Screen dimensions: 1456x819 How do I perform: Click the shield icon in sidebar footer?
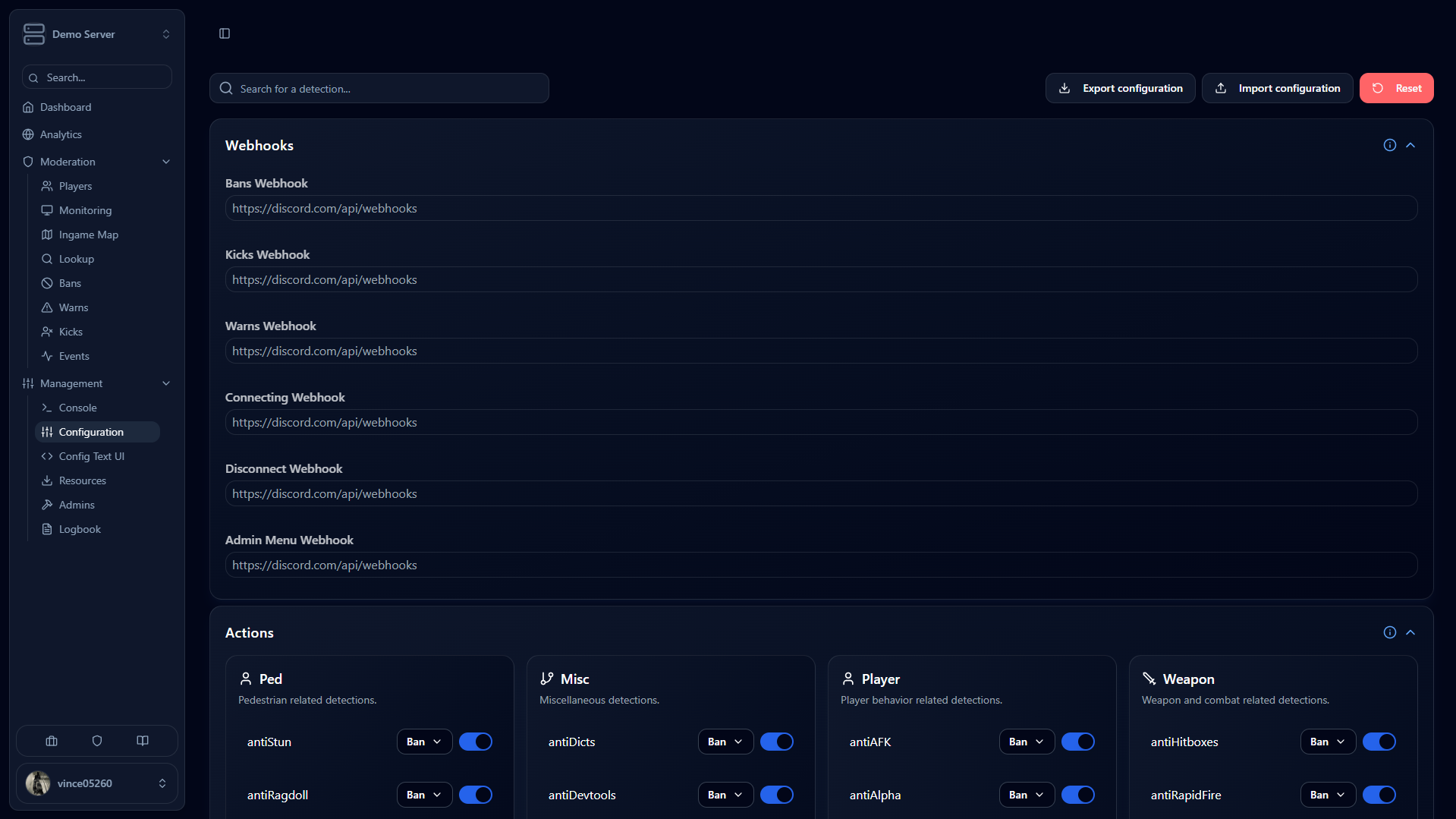(x=97, y=741)
